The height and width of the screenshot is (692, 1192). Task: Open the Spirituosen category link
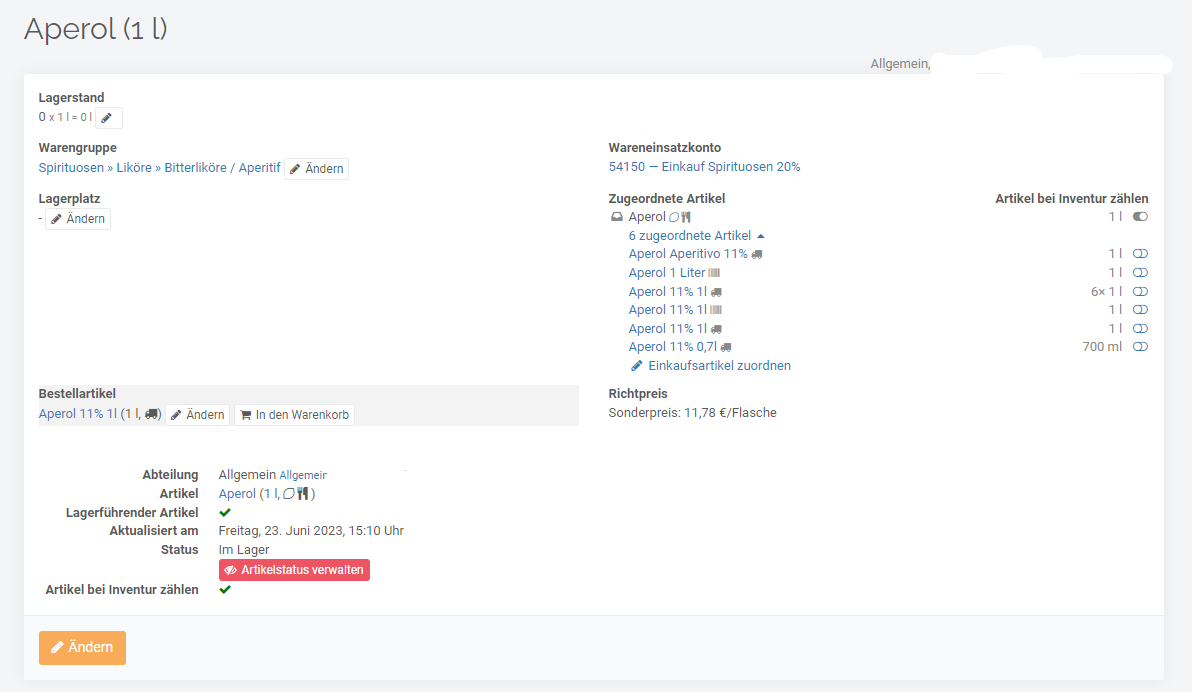[x=71, y=167]
